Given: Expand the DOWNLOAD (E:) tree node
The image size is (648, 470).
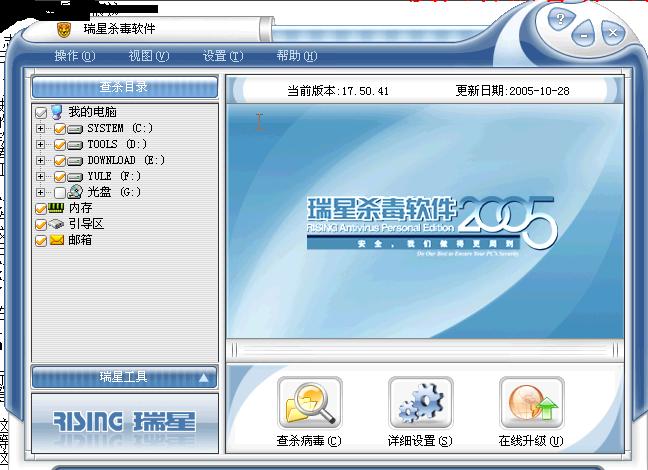Looking at the screenshot, I should click(x=40, y=160).
